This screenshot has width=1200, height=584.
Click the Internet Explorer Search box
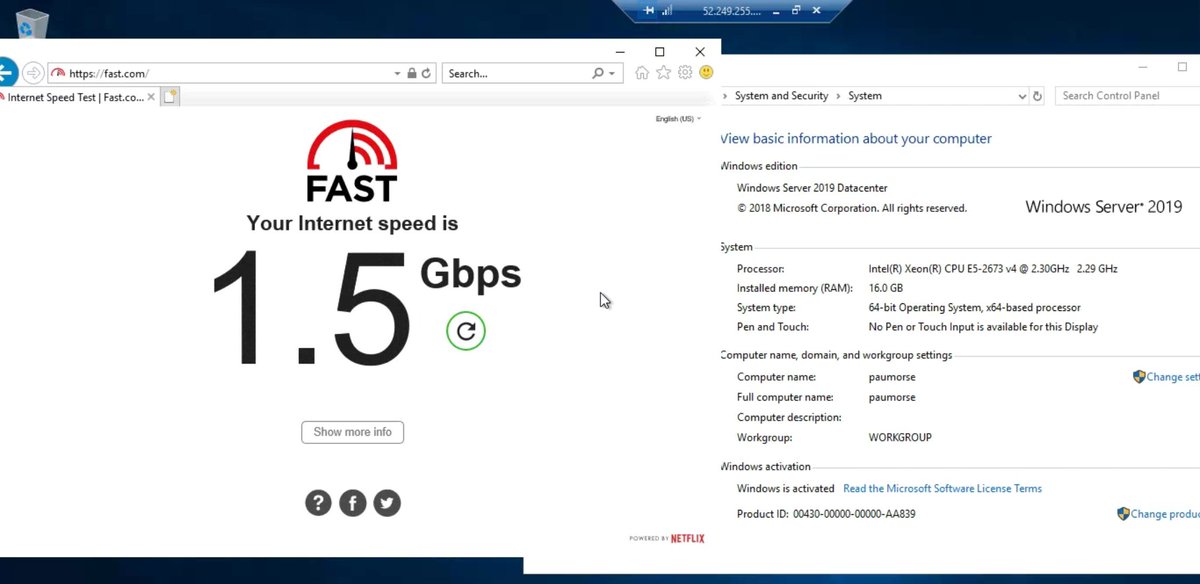(x=517, y=73)
